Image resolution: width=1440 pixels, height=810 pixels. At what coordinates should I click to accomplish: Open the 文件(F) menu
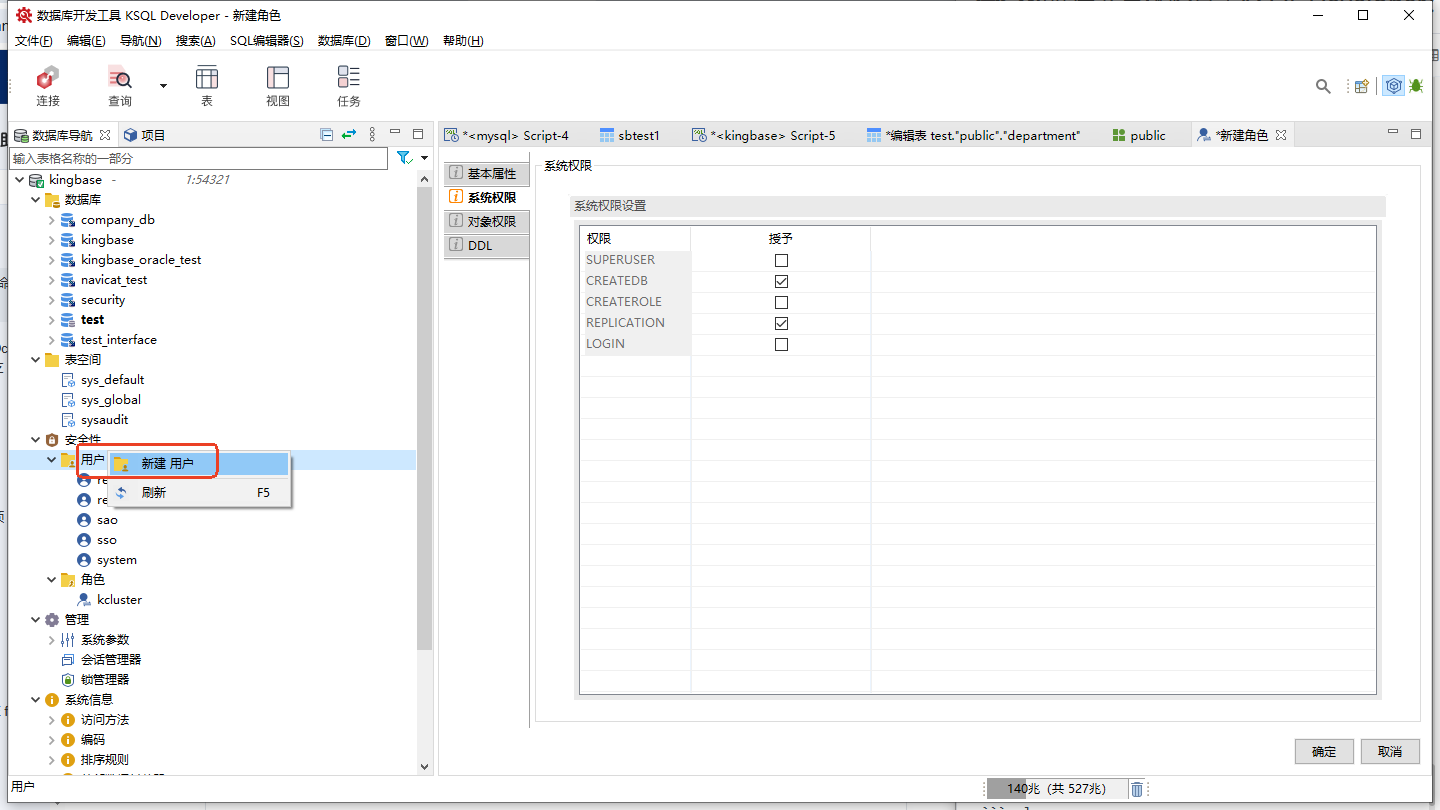tap(34, 41)
